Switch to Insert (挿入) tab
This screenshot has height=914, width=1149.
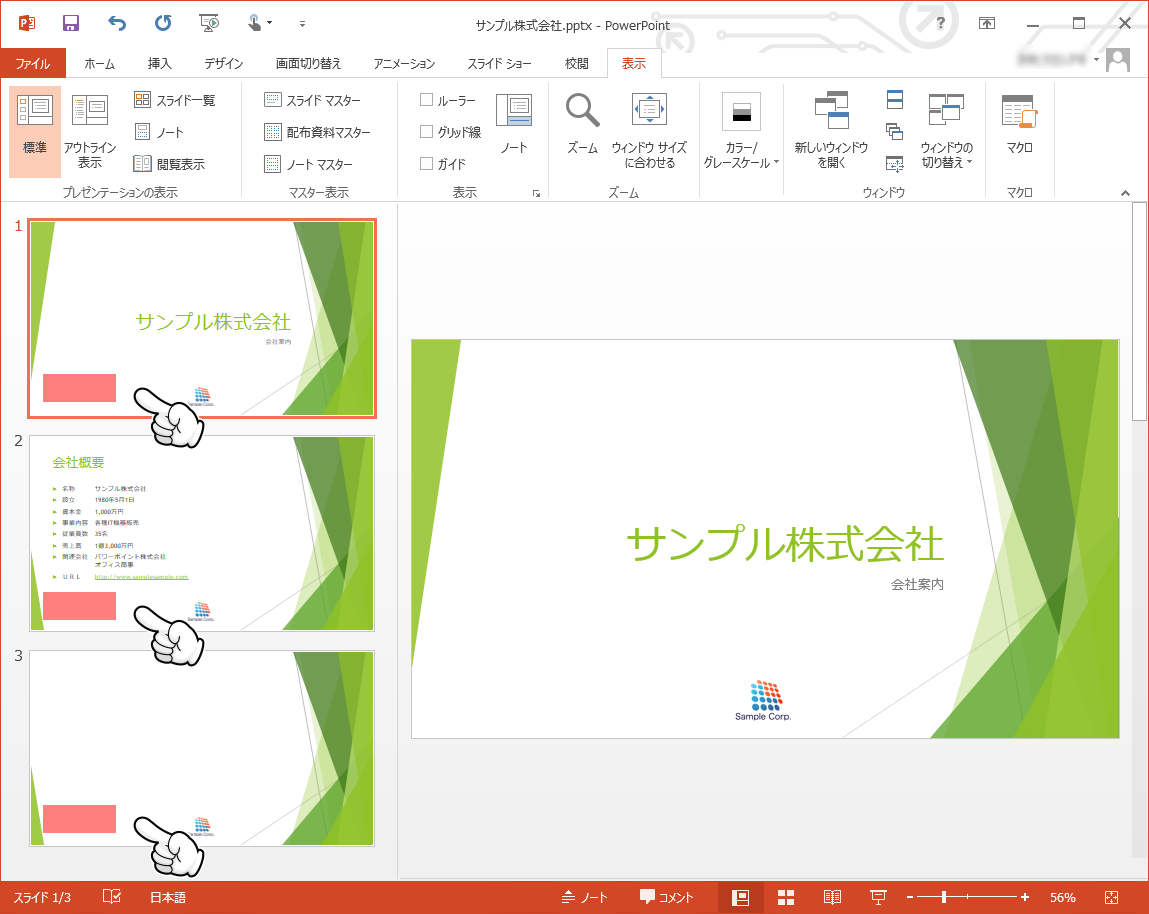(x=159, y=64)
